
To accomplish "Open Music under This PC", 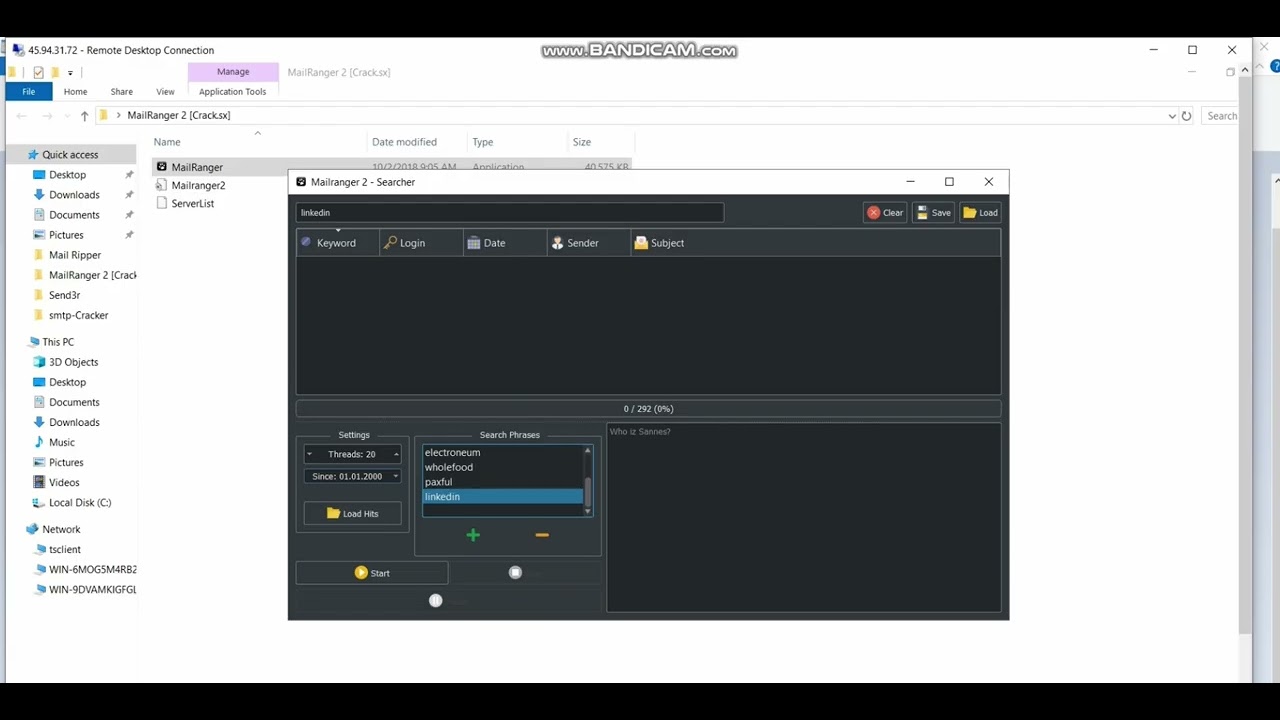I will point(62,442).
